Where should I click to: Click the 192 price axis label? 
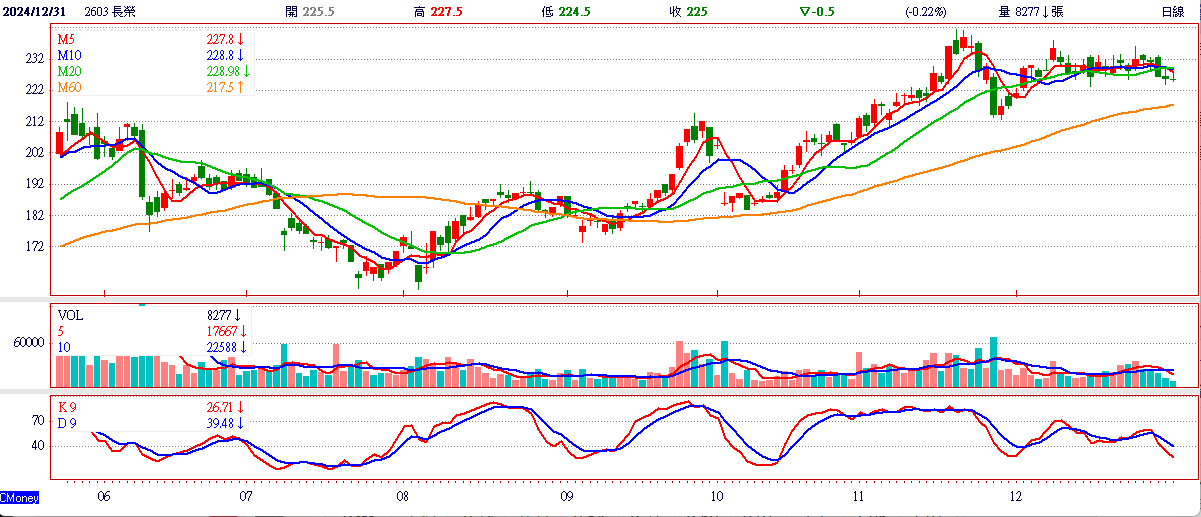pyautogui.click(x=34, y=184)
